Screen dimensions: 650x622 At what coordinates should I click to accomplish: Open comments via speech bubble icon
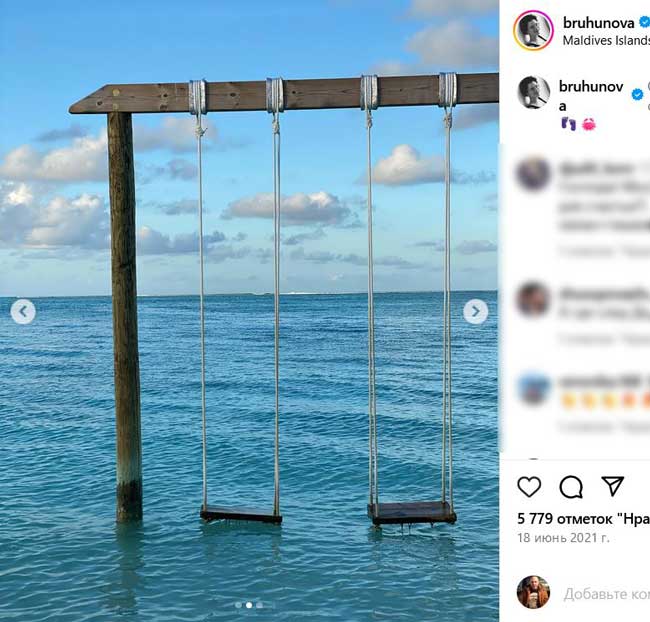(571, 487)
